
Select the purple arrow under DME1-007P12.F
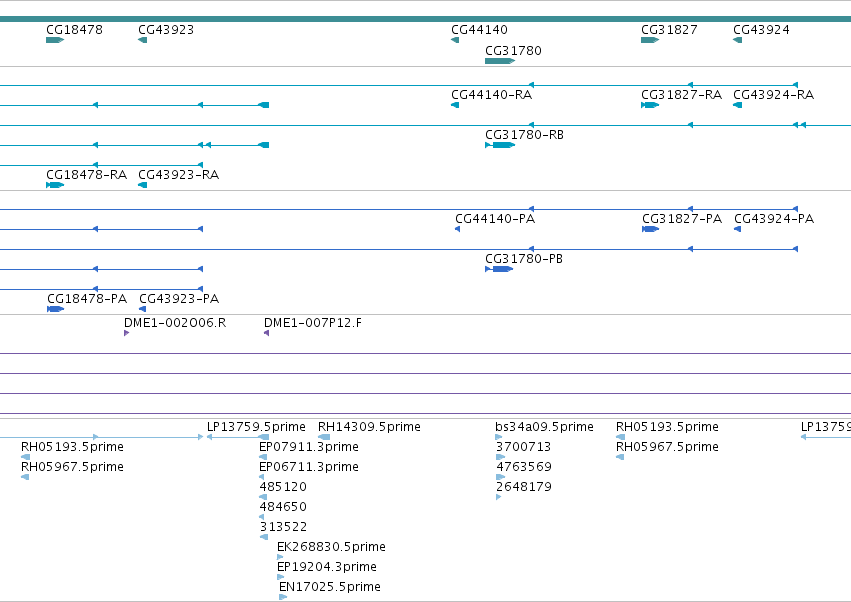[x=266, y=333]
